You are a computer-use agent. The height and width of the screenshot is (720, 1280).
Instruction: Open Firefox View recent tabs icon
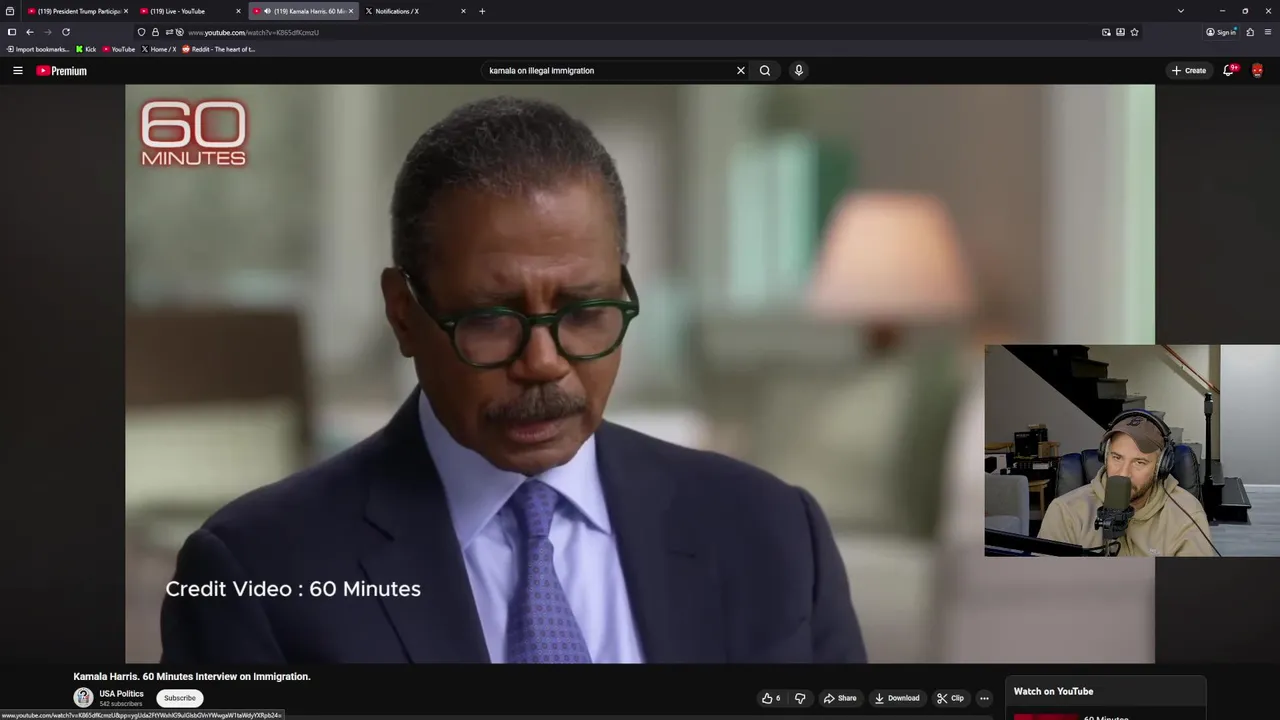(10, 11)
